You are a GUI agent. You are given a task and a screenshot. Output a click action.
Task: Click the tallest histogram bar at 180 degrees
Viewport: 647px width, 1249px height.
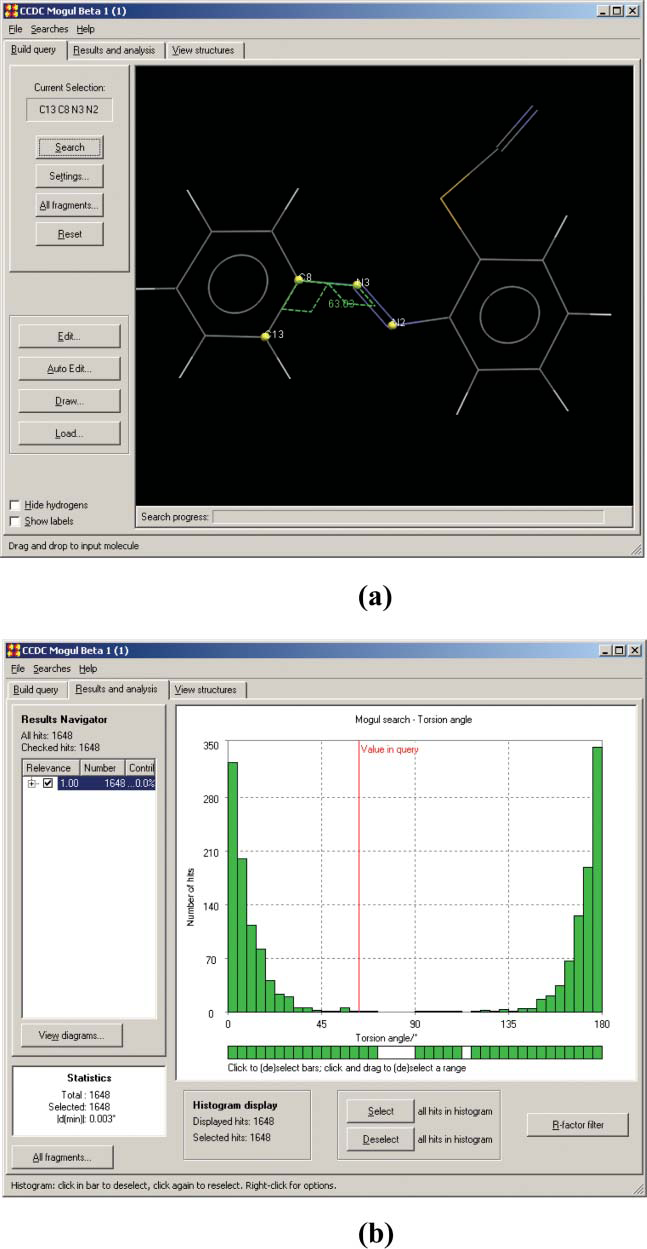[x=598, y=880]
